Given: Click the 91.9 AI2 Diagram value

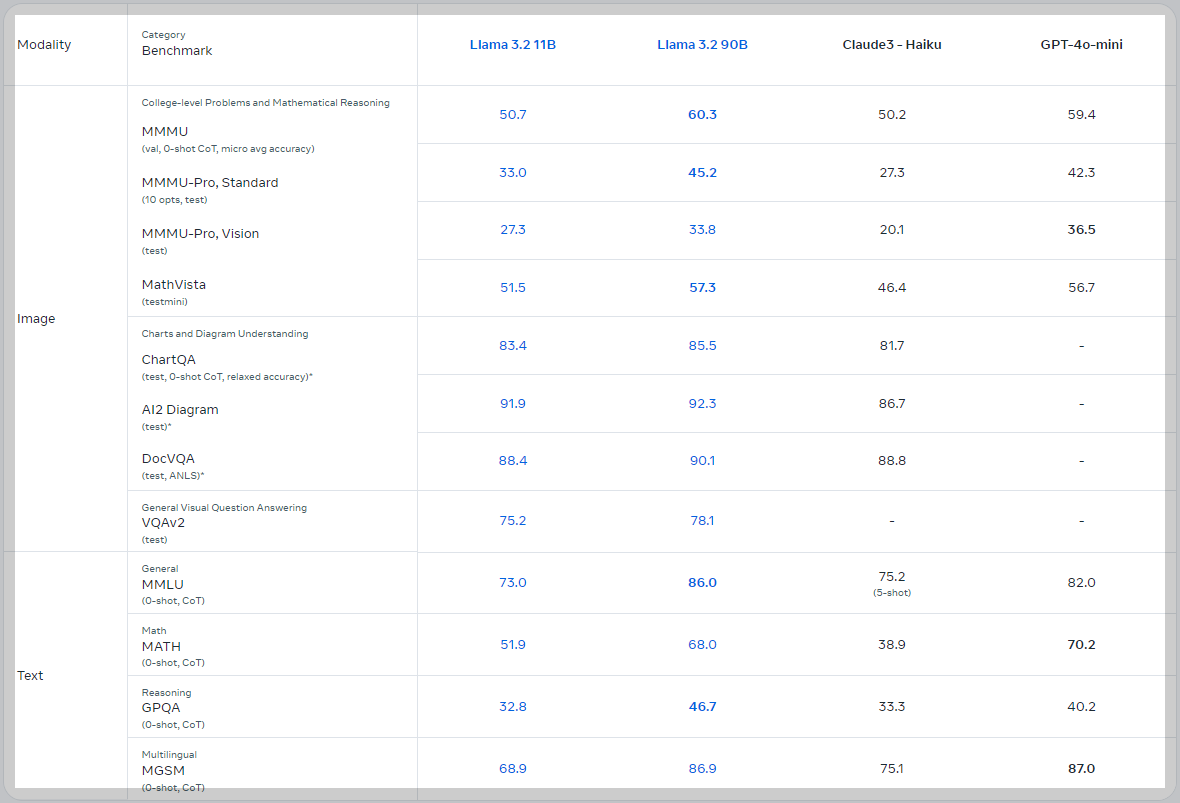Looking at the screenshot, I should click(512, 403).
